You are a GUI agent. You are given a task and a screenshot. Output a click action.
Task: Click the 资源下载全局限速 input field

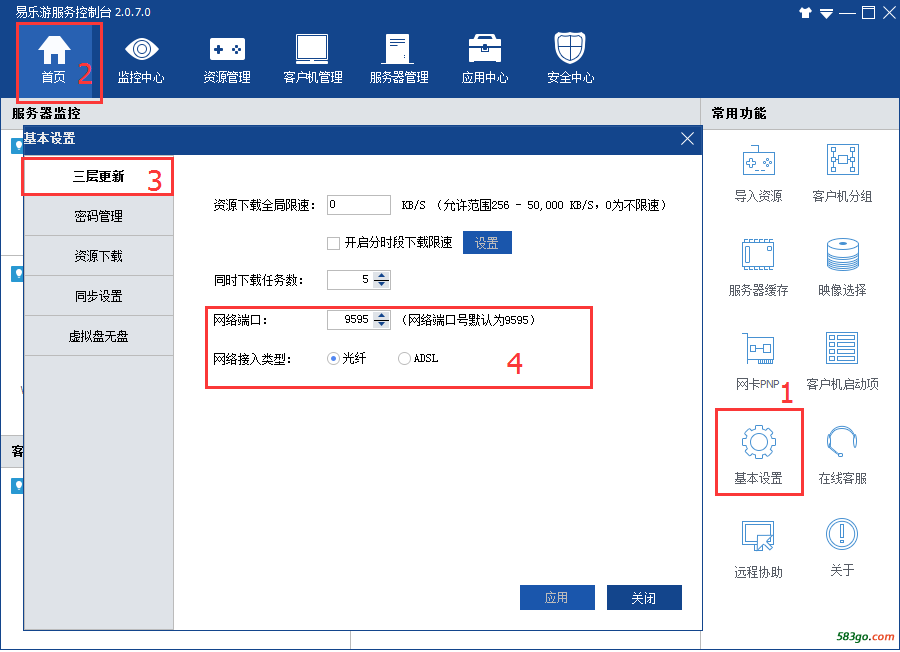[x=358, y=205]
